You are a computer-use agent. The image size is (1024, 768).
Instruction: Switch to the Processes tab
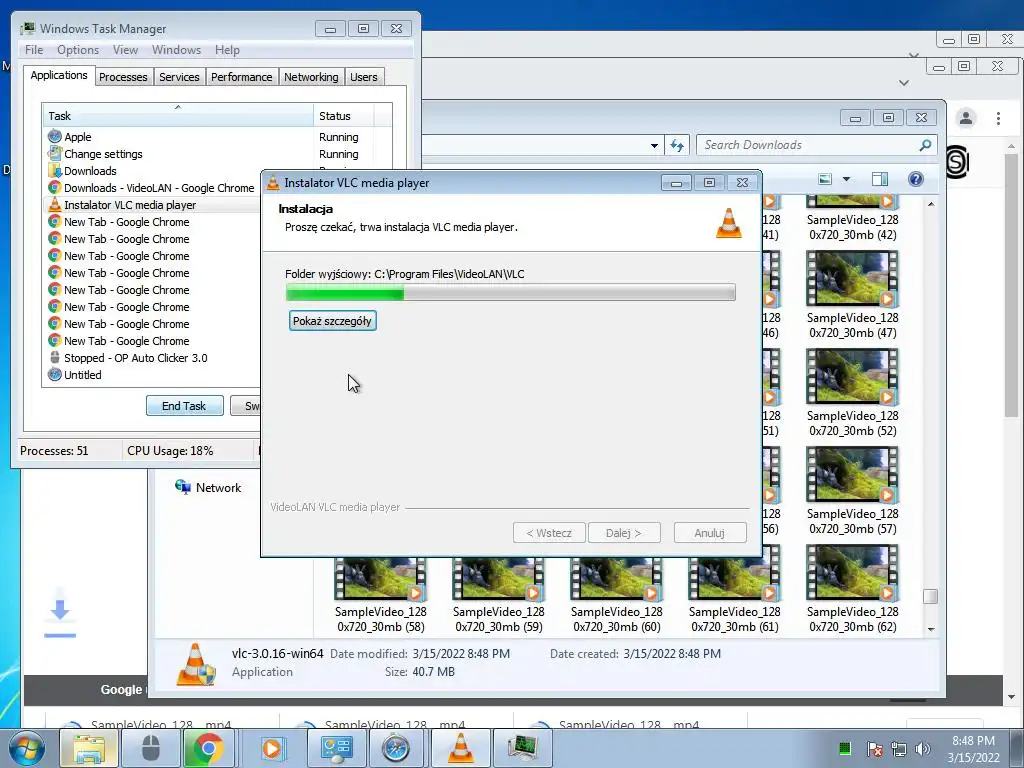point(123,77)
